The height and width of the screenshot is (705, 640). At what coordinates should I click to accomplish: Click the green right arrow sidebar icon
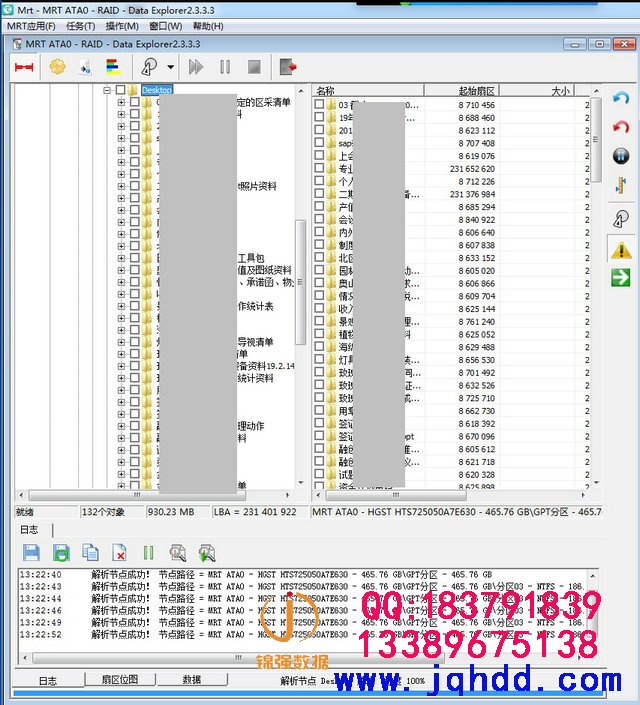click(x=621, y=277)
